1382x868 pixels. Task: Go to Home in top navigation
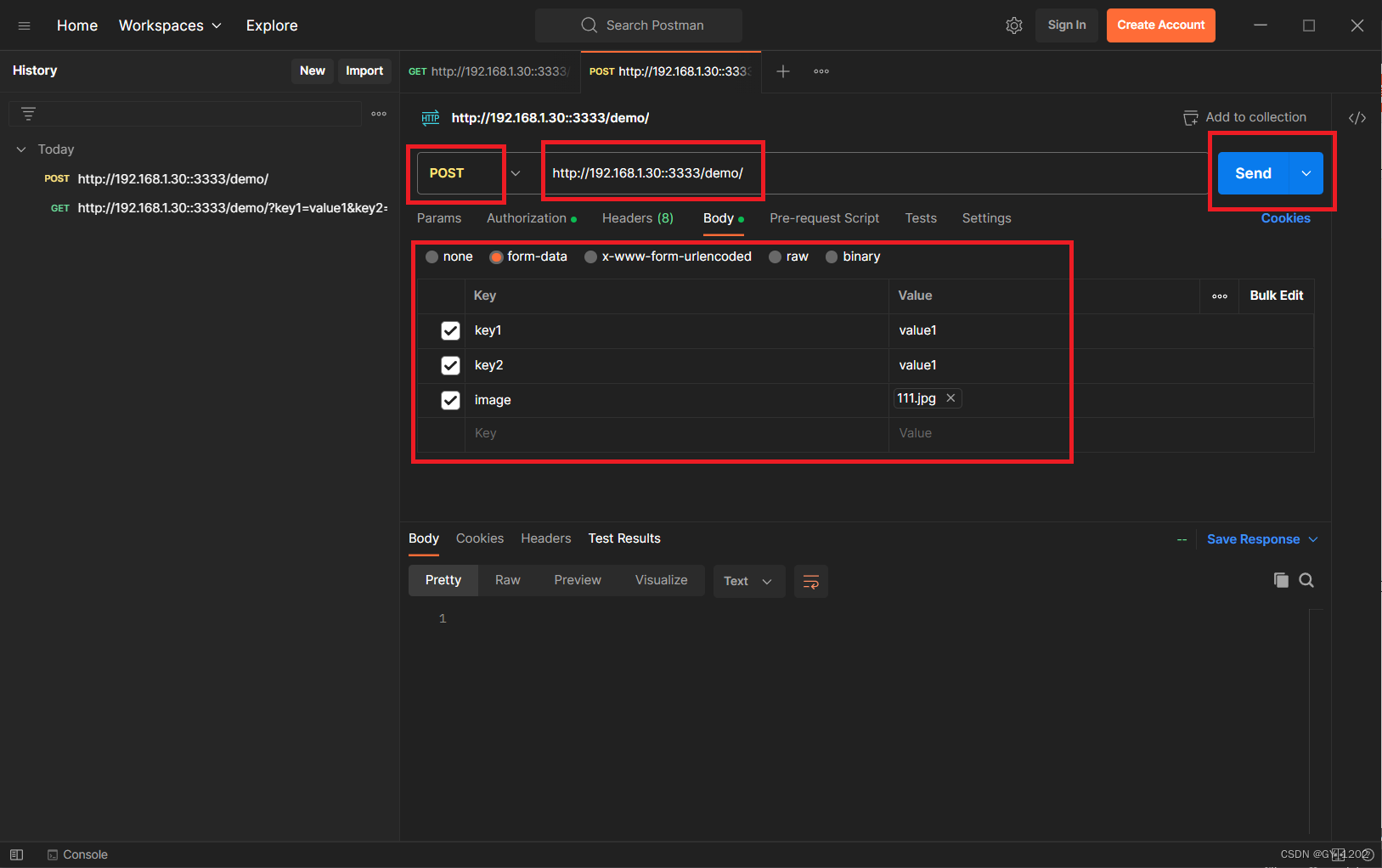[77, 25]
